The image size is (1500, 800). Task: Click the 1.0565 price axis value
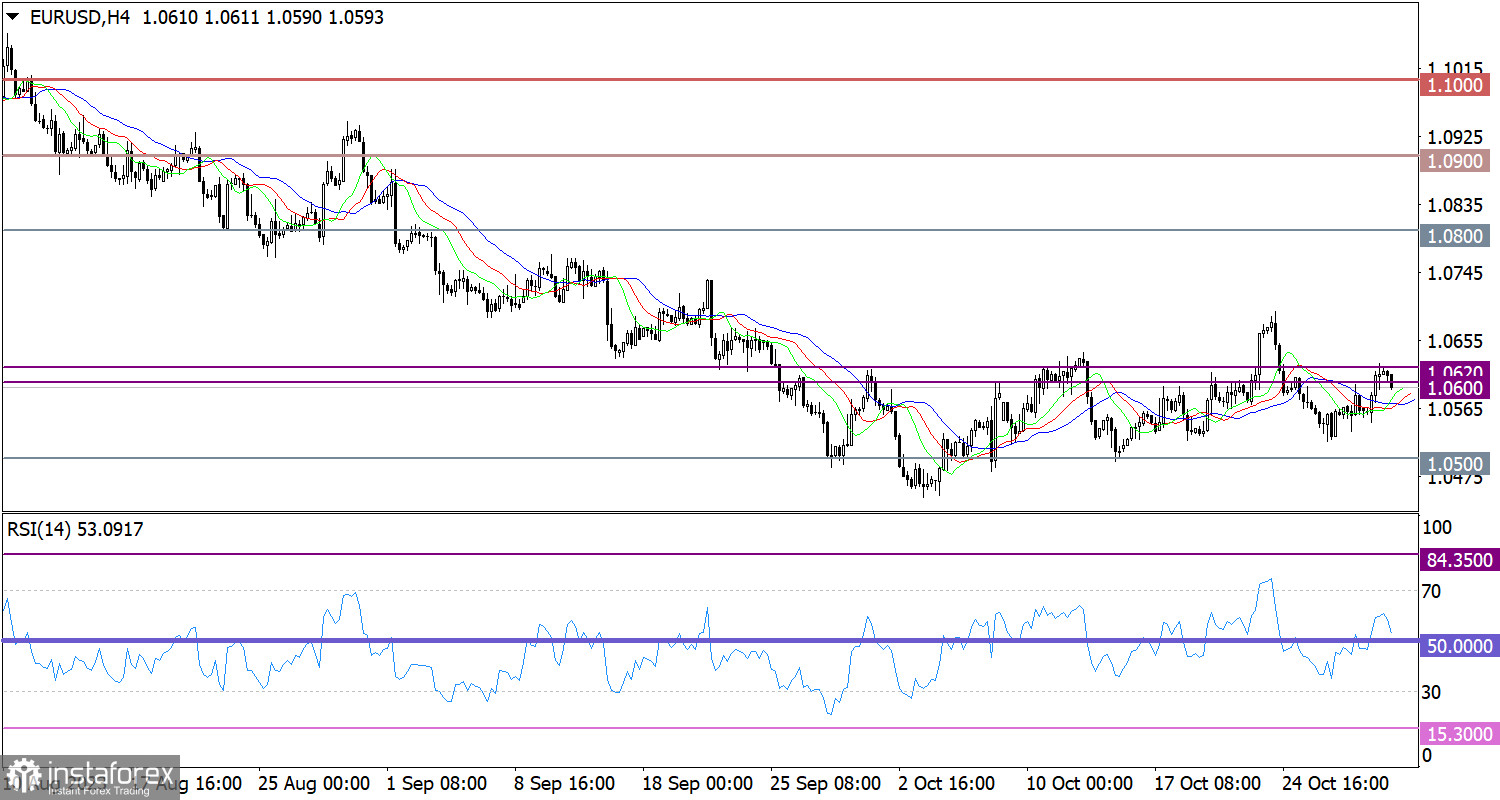[1455, 409]
